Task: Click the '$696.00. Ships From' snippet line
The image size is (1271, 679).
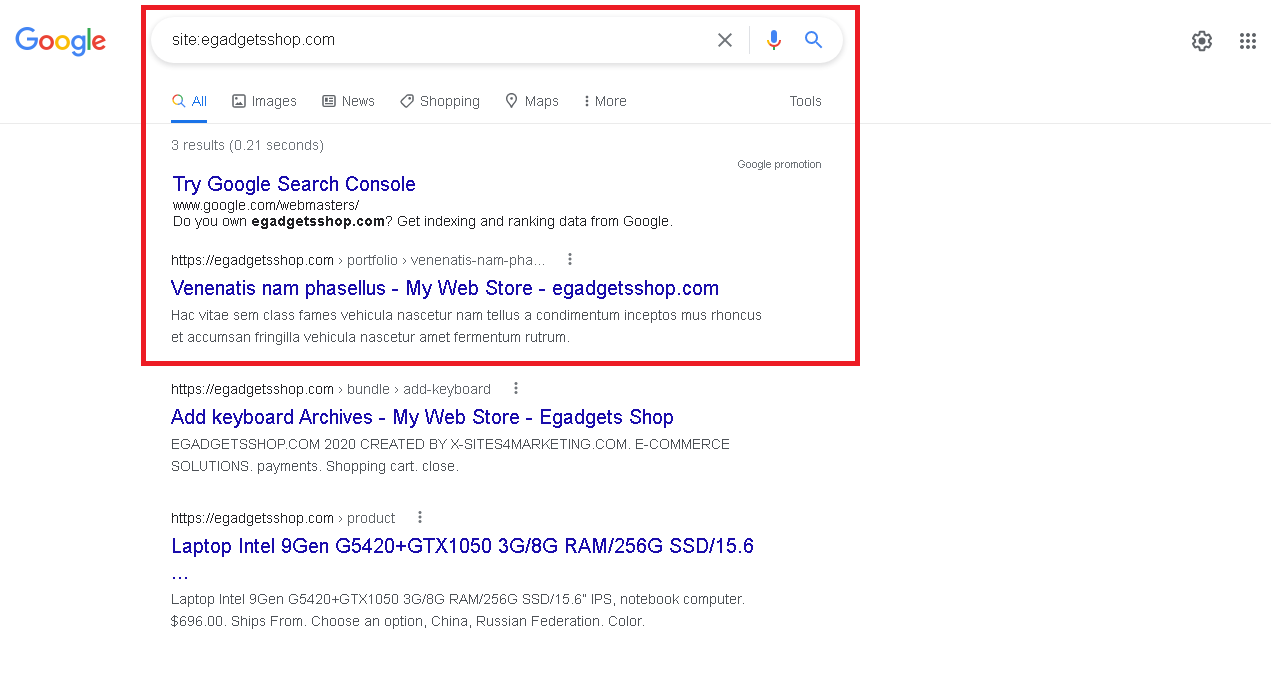Action: tap(408, 621)
